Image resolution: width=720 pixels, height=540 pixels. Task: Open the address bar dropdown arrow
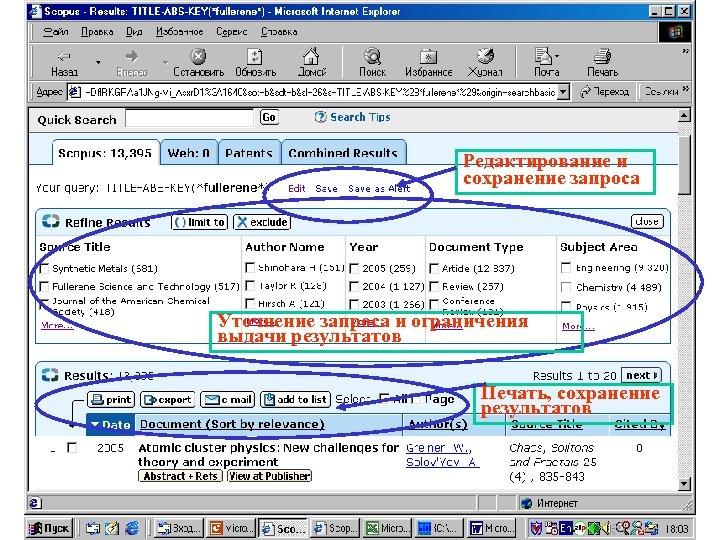pyautogui.click(x=564, y=92)
